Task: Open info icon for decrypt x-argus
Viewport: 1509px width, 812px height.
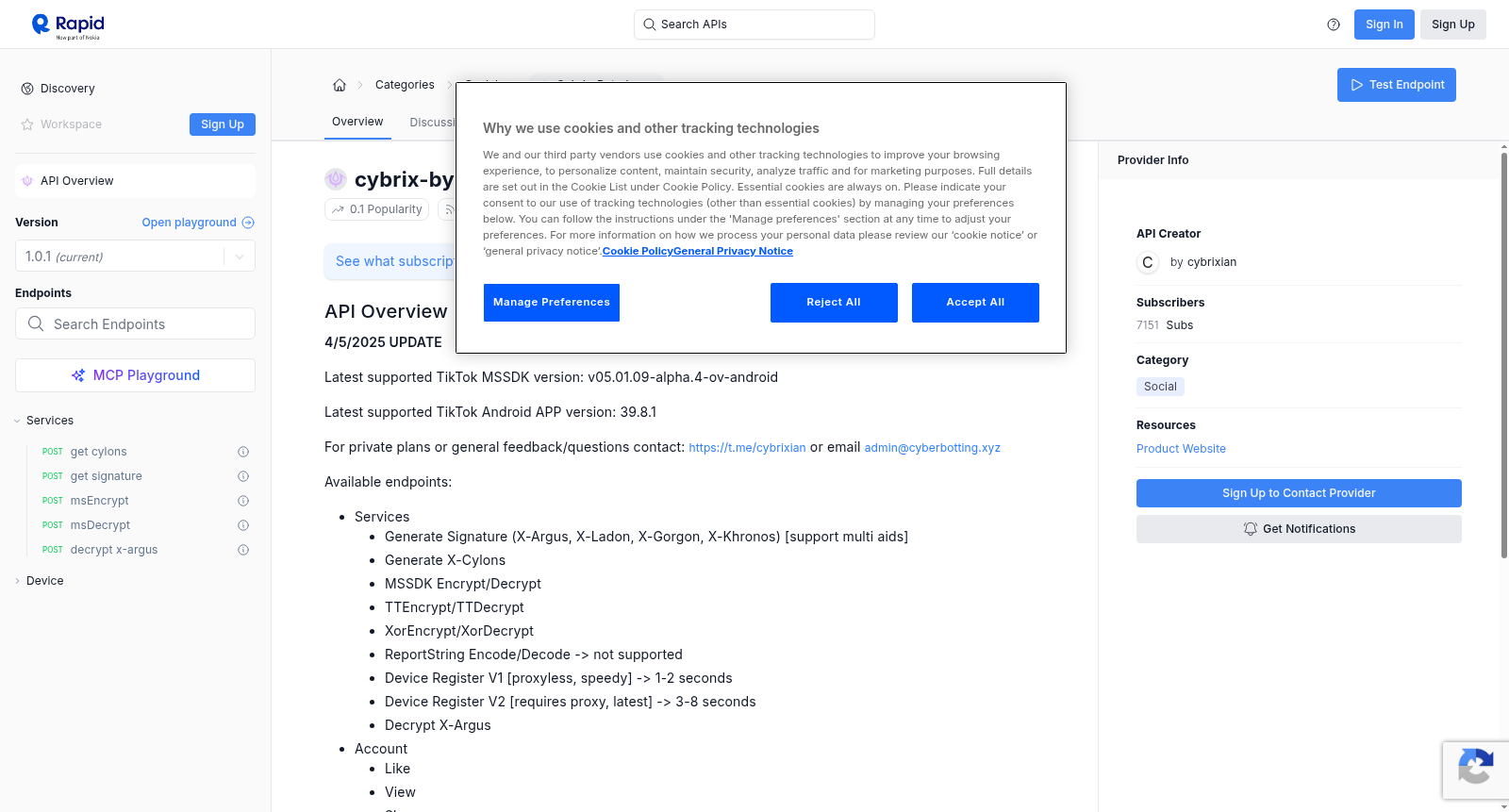Action: pyautogui.click(x=243, y=550)
